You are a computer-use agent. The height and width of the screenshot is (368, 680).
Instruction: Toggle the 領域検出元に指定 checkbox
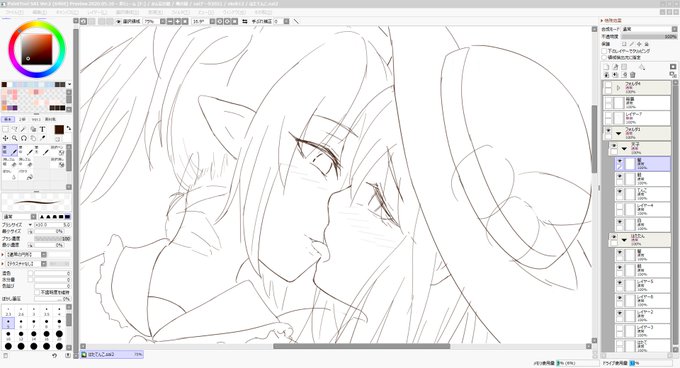pos(604,57)
